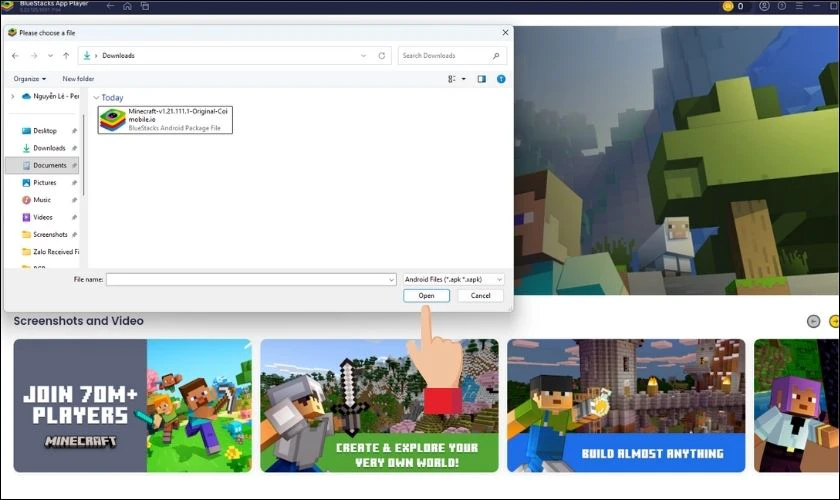Click the Cancel button in file dialog
The height and width of the screenshot is (500, 840).
click(x=481, y=295)
